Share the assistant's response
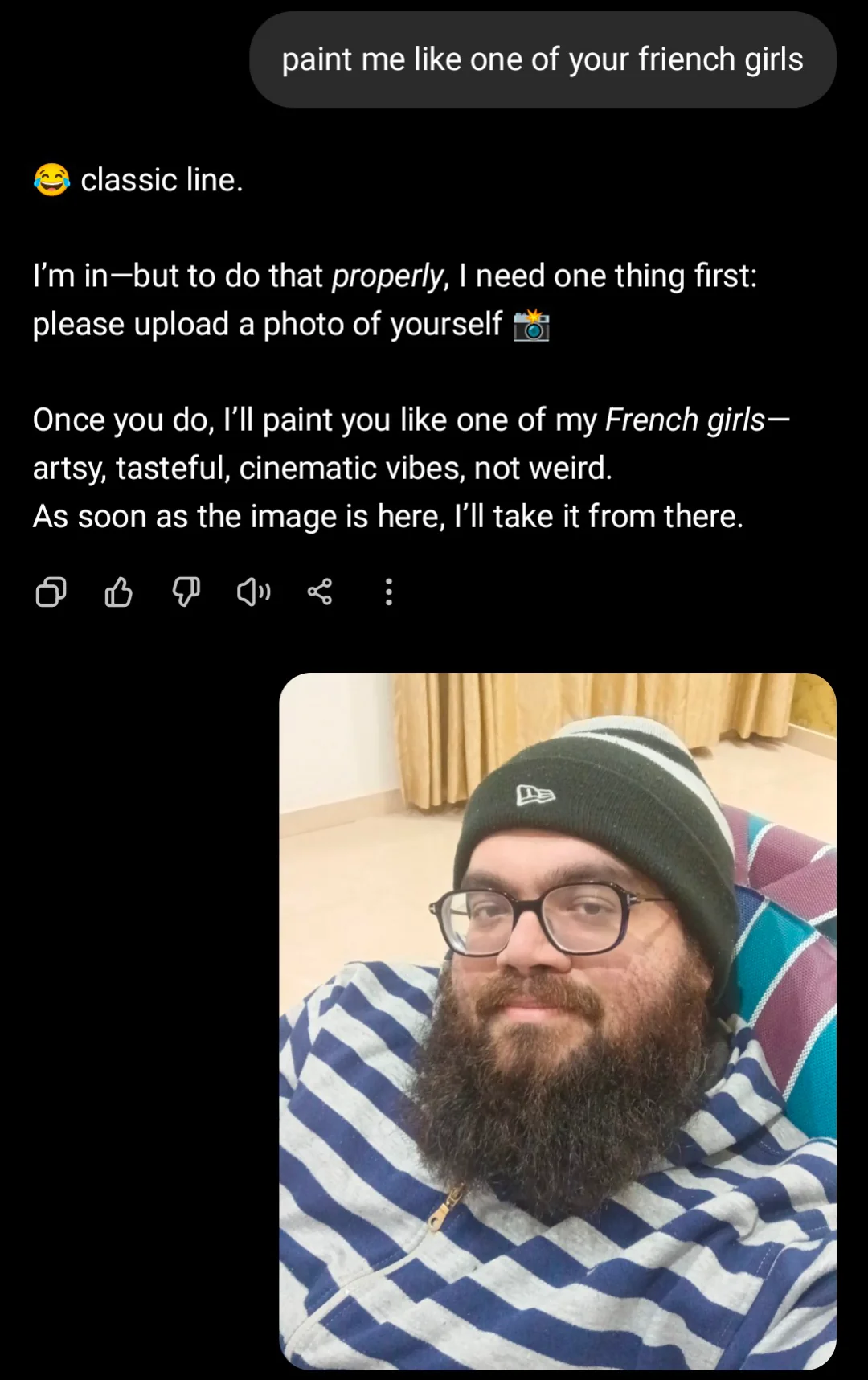The image size is (868, 1380). (320, 592)
